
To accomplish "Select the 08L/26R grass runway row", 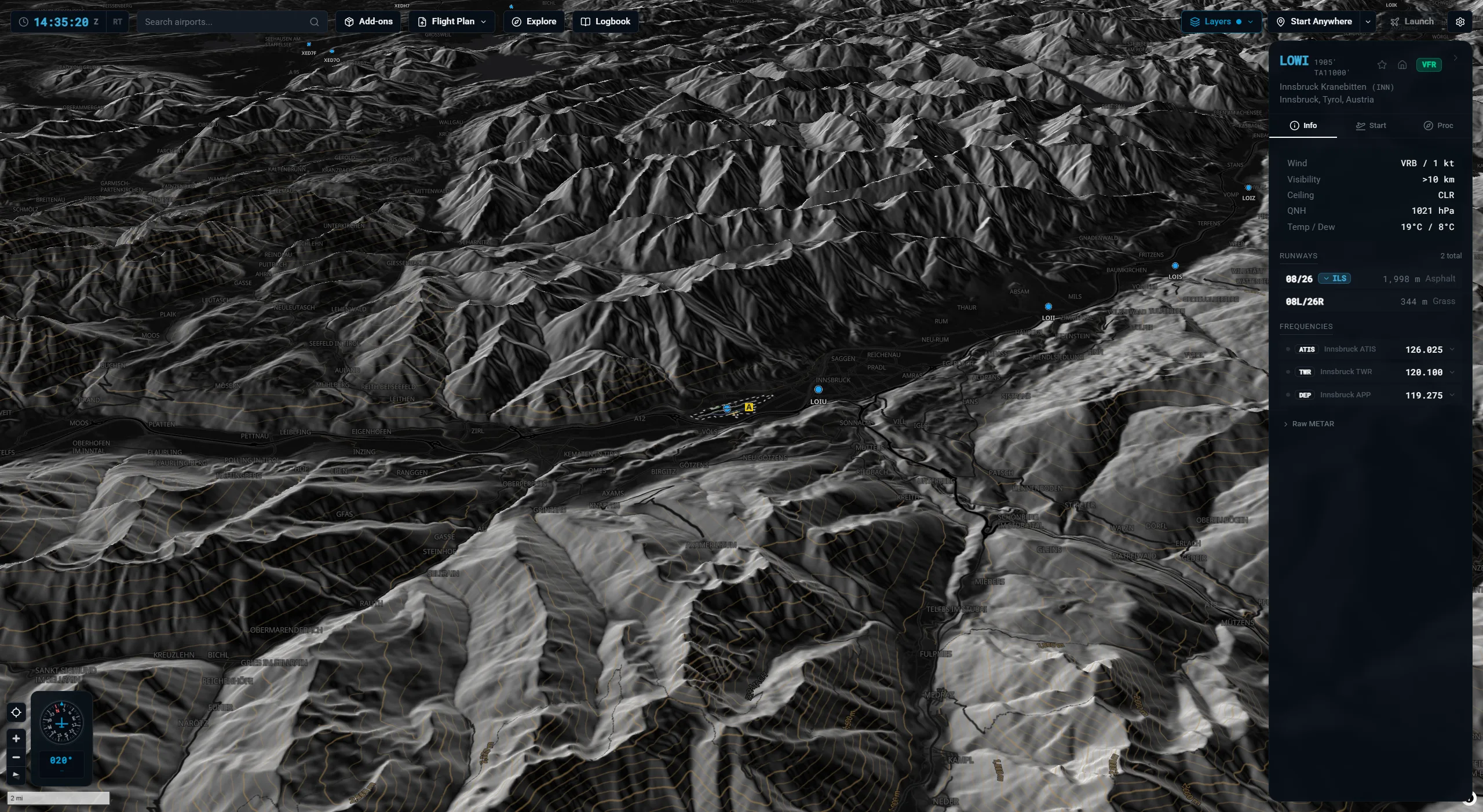I will pyautogui.click(x=1370, y=302).
